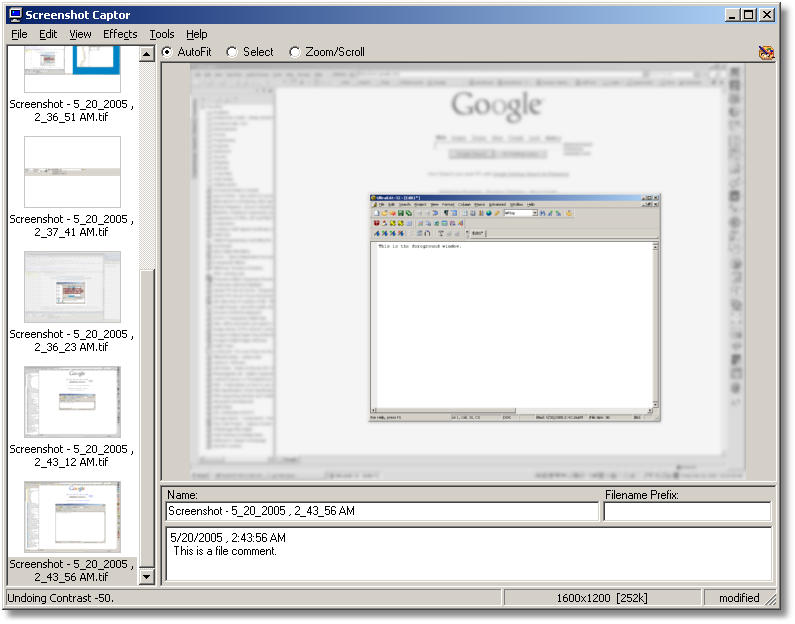Click highlighted label 2_43_56 AM.tif

click(x=71, y=571)
